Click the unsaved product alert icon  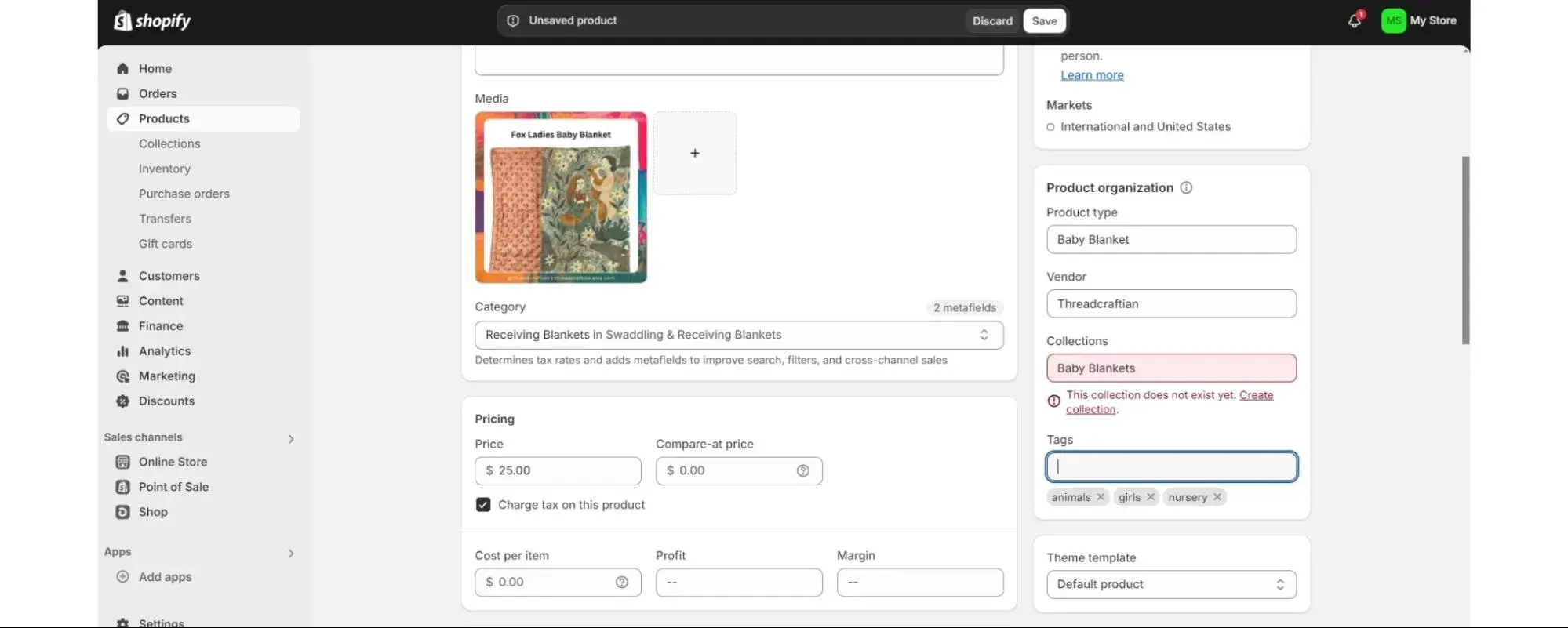[x=513, y=21]
